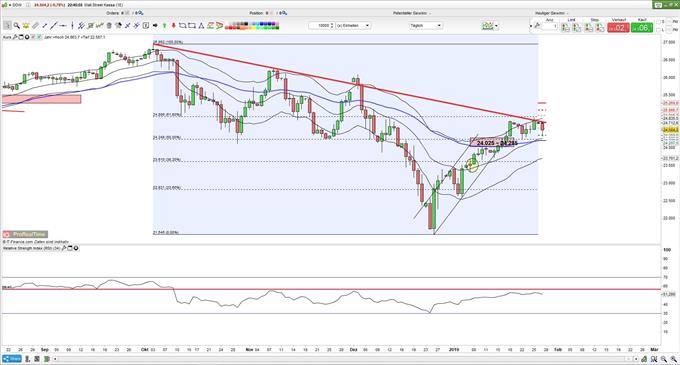Image resolution: width=680 pixels, height=365 pixels.
Task: Click the ProRealTime logo badge
Action: coord(25,234)
